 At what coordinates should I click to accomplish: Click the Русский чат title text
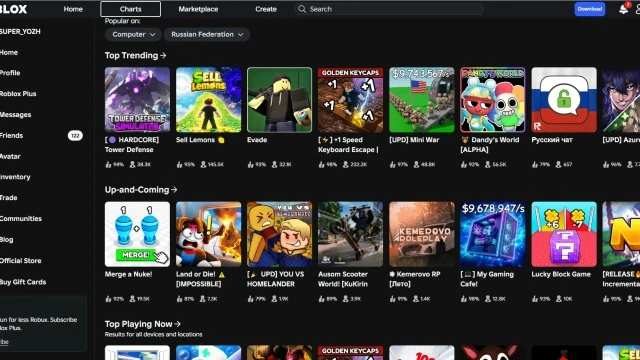(x=552, y=140)
